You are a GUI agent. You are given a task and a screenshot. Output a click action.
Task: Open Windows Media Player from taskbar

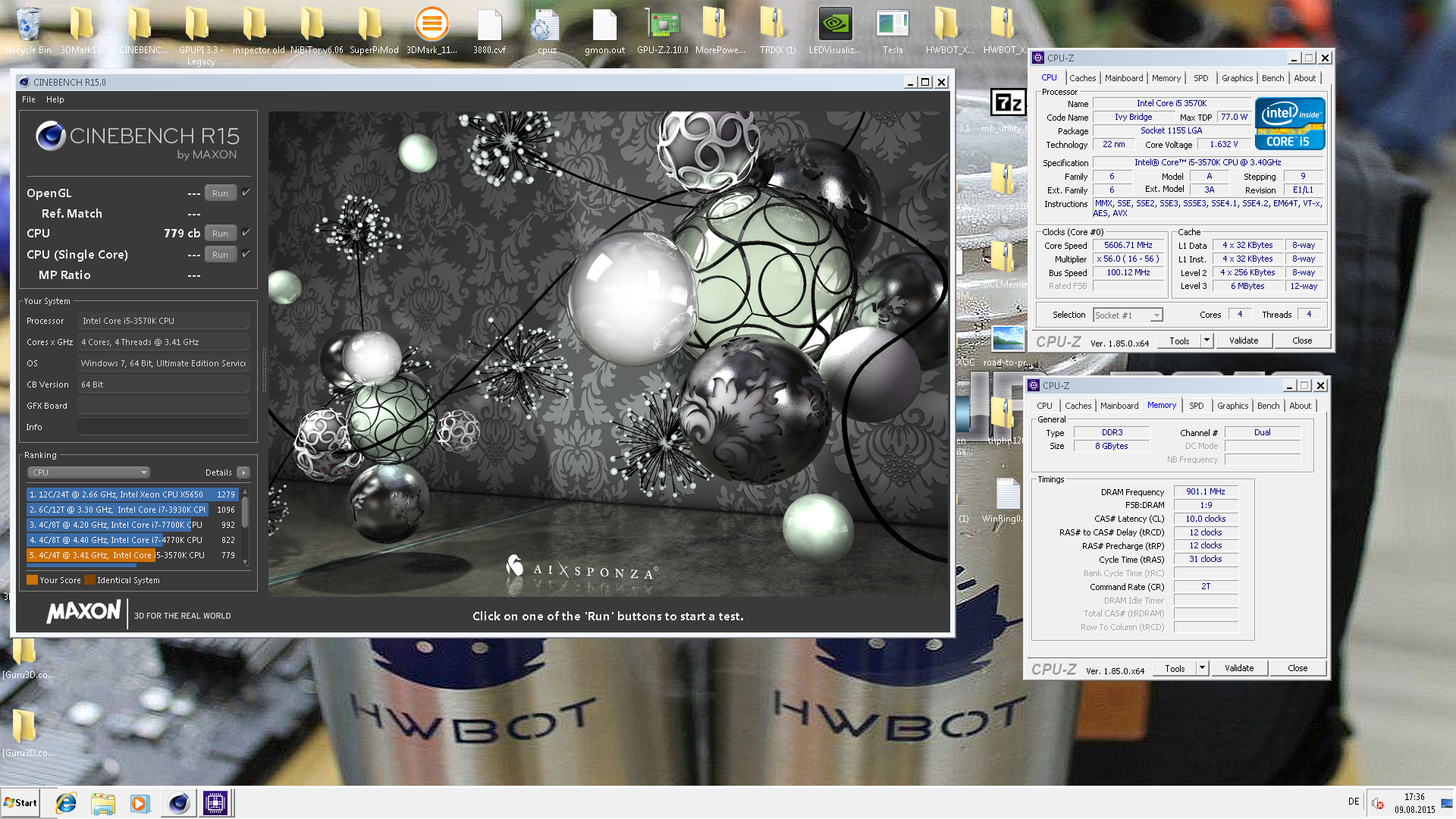[x=140, y=803]
